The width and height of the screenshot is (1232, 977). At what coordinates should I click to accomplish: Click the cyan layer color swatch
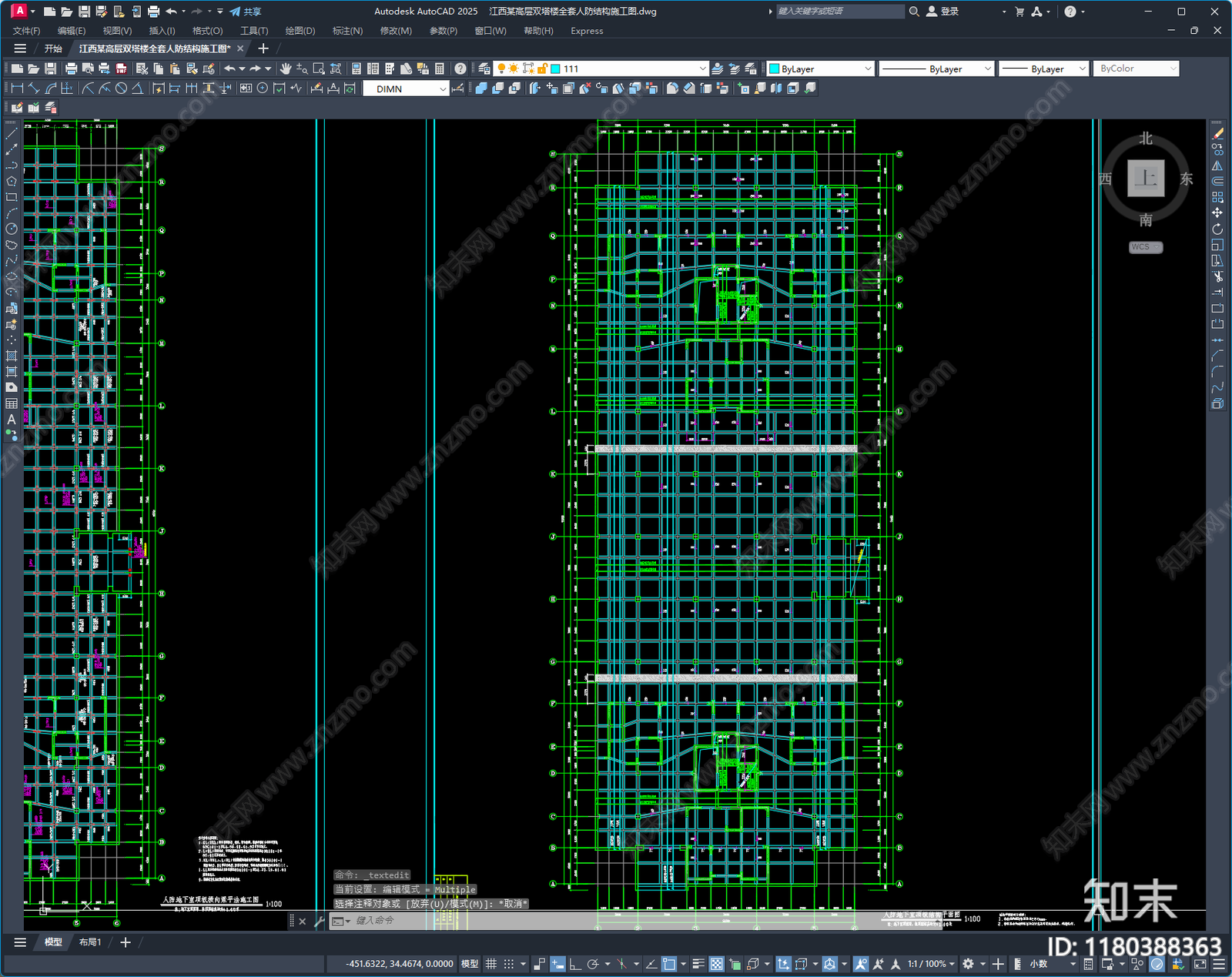tap(555, 69)
